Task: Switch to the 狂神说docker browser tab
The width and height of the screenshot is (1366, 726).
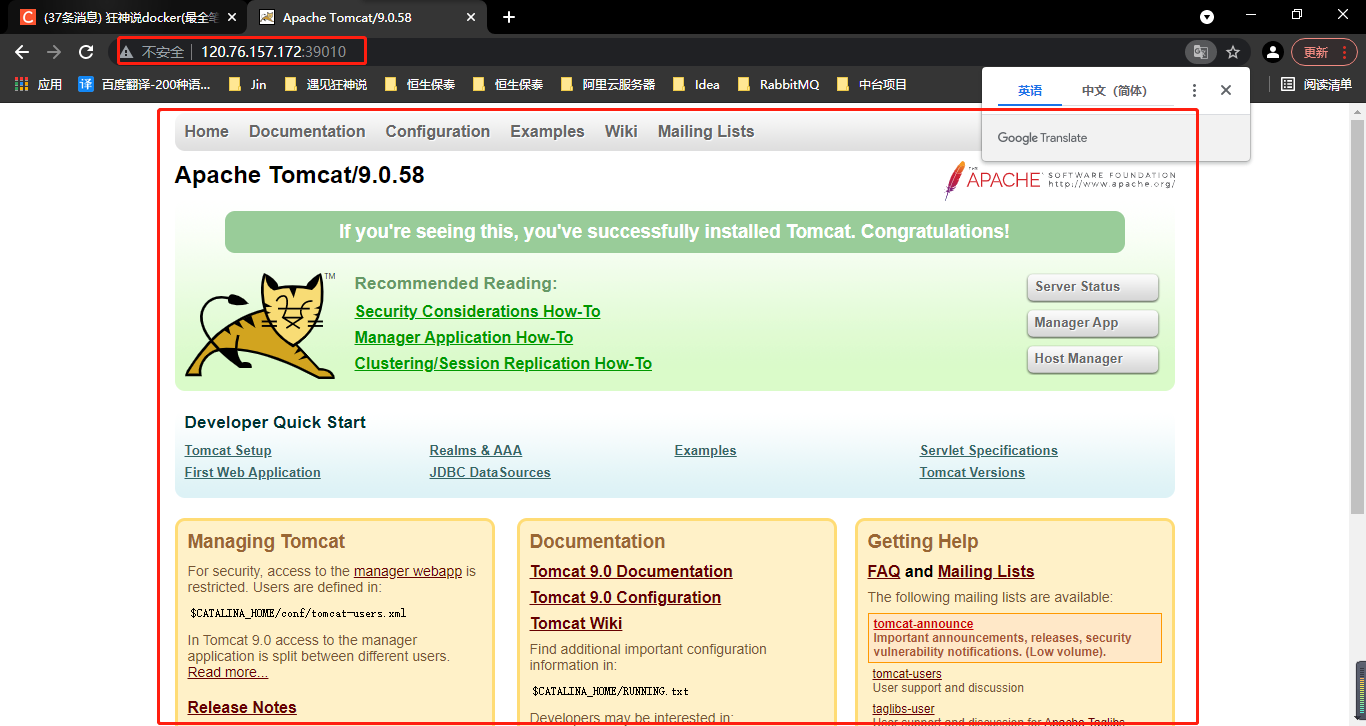Action: coord(129,17)
